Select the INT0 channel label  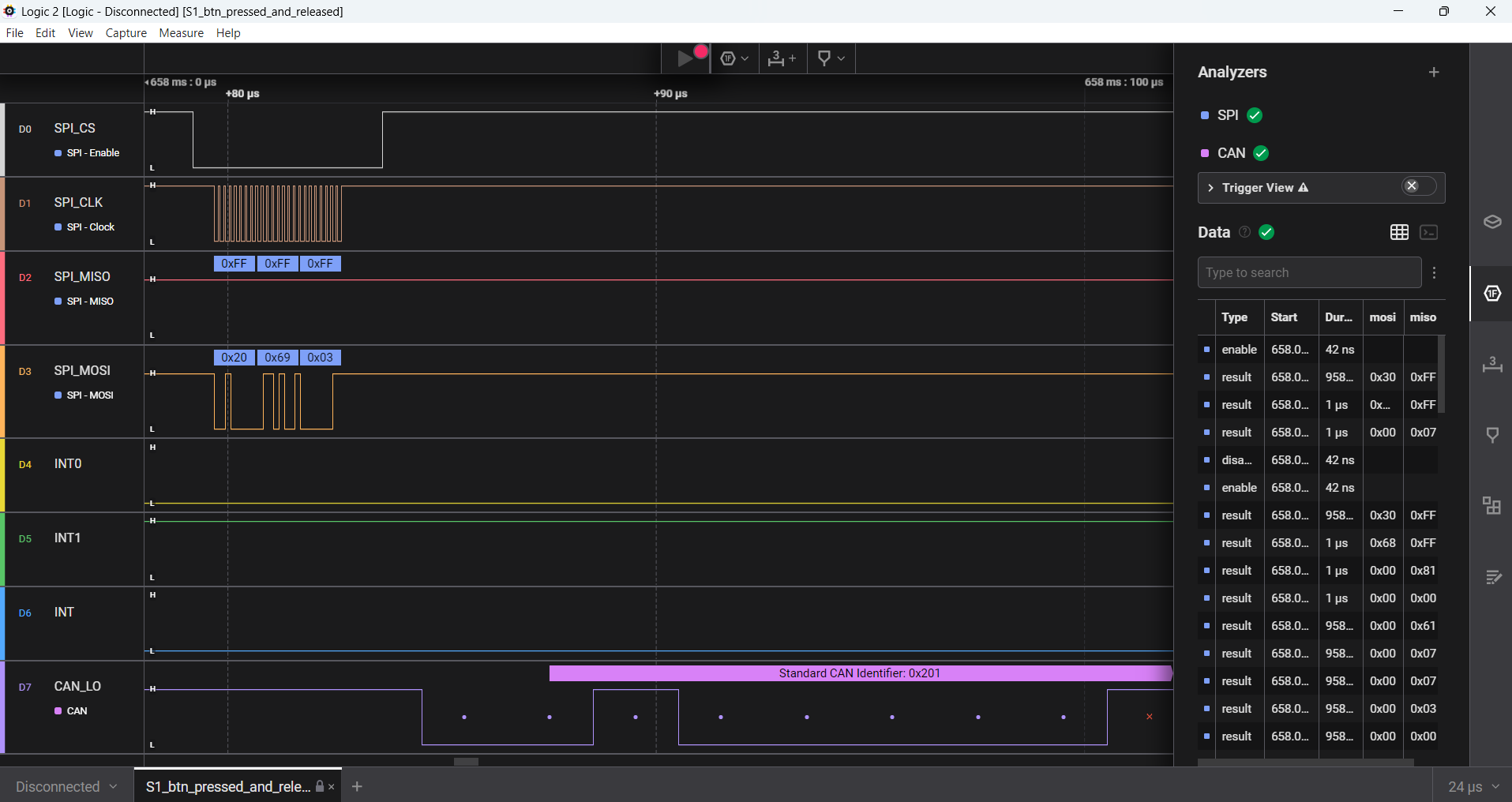pos(68,463)
